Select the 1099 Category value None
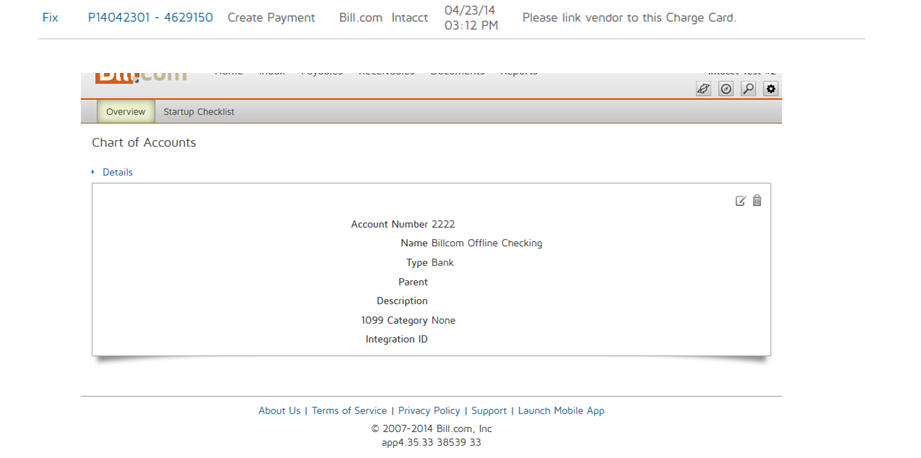This screenshot has height=458, width=921. click(x=443, y=321)
